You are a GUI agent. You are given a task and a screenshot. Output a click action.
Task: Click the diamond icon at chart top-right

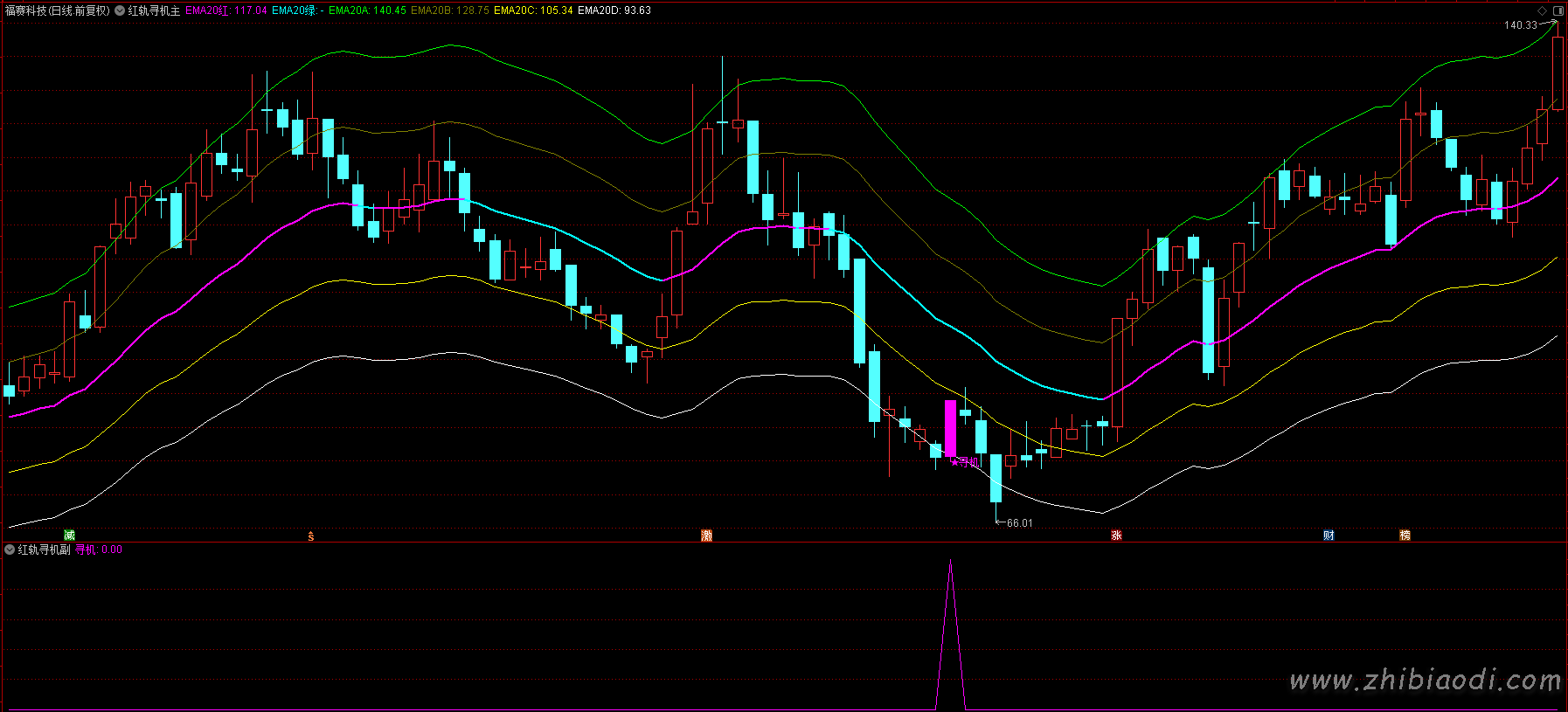tap(1543, 10)
